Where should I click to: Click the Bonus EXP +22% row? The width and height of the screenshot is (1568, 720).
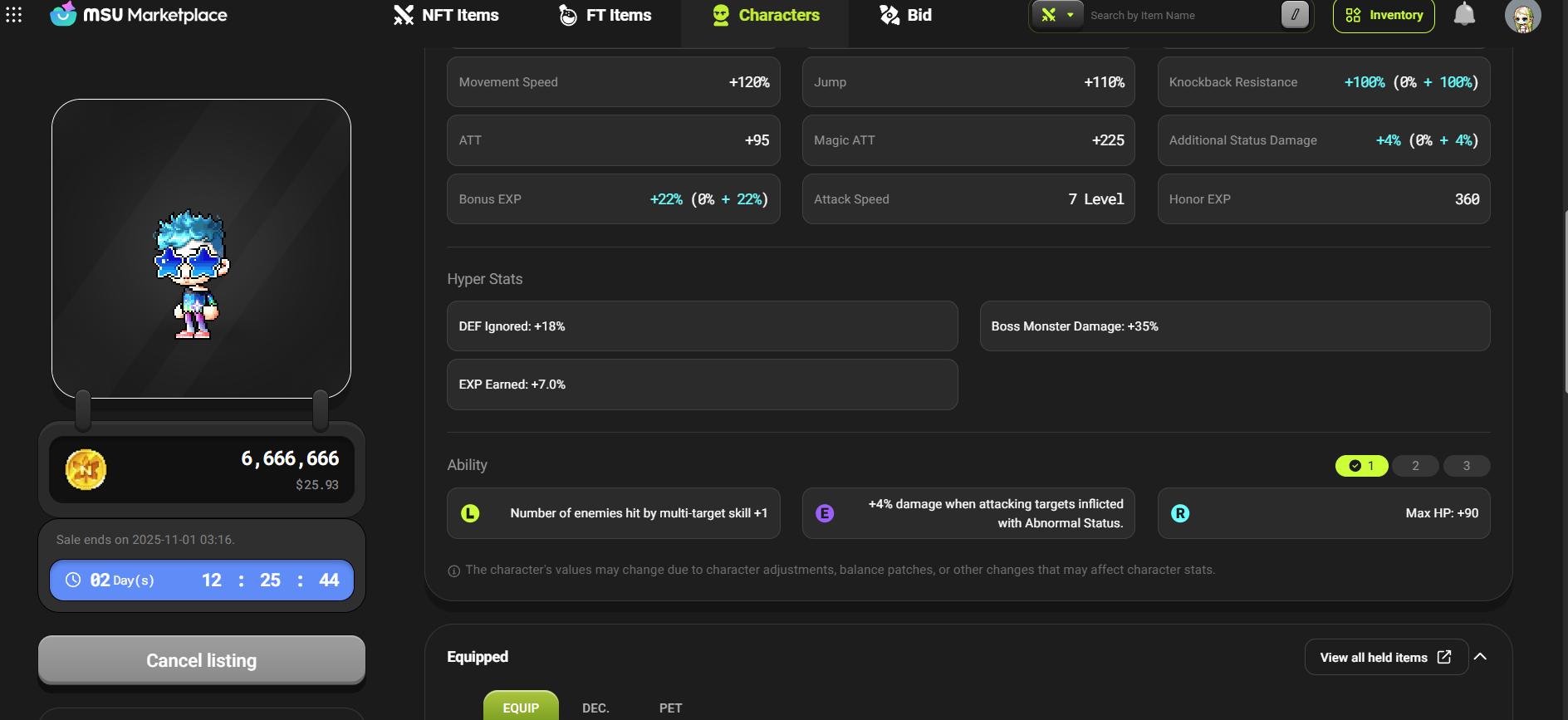coord(613,199)
